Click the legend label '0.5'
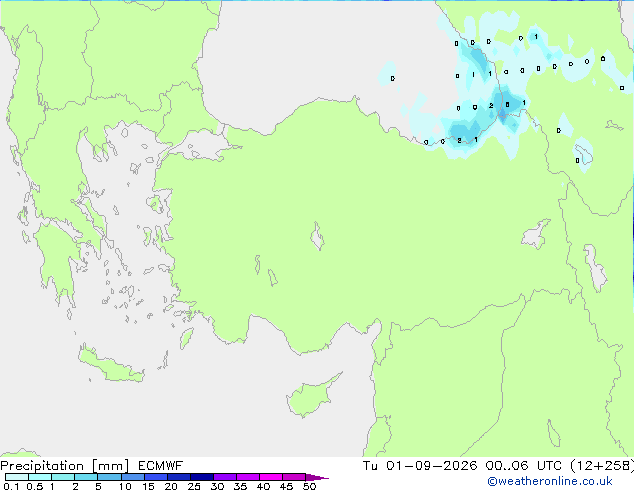 pyautogui.click(x=34, y=486)
